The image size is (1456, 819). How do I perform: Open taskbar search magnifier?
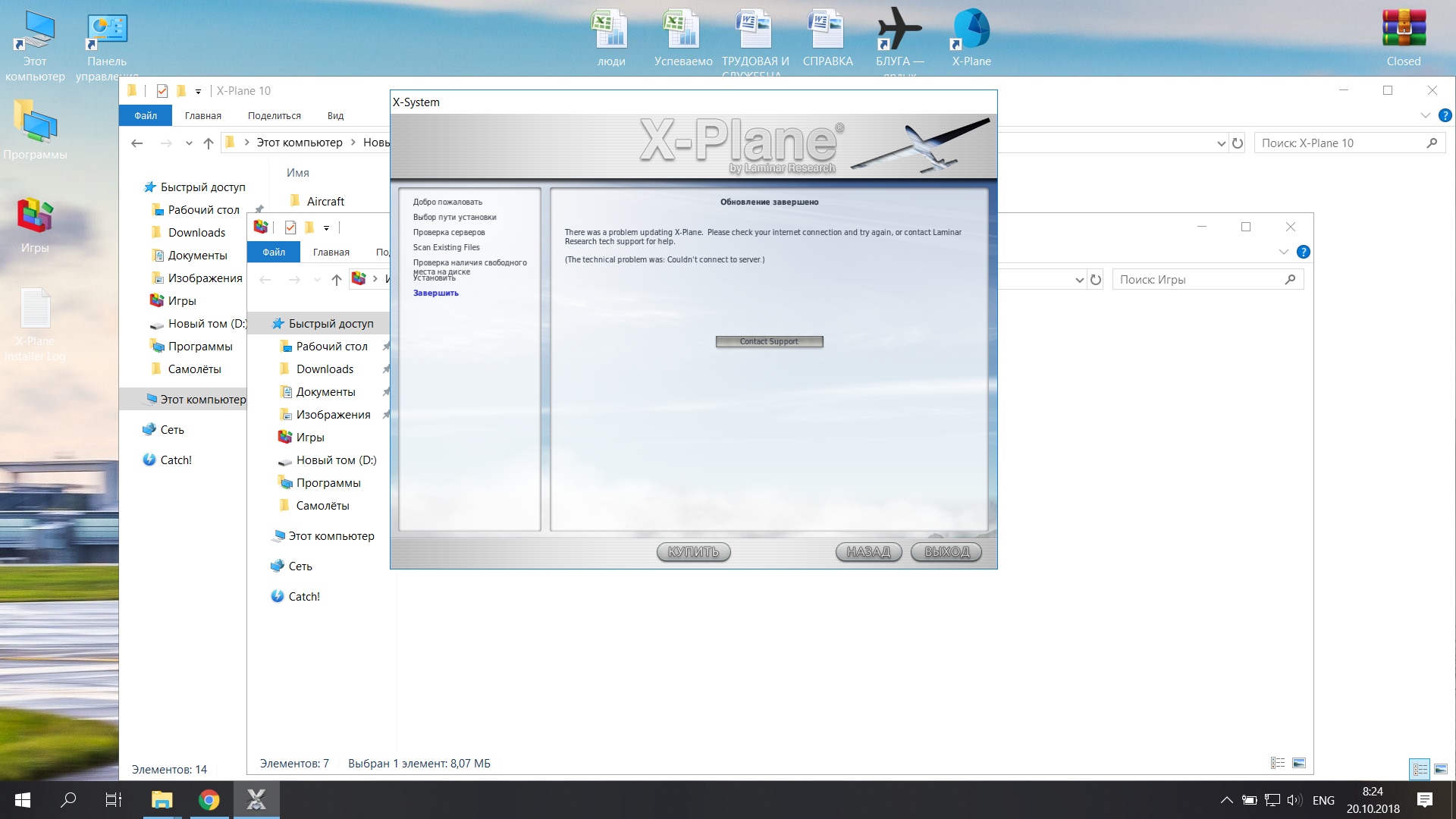coord(68,800)
